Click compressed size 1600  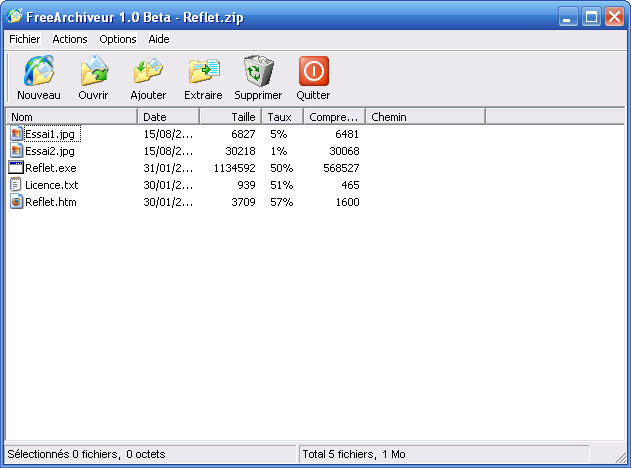coord(347,202)
